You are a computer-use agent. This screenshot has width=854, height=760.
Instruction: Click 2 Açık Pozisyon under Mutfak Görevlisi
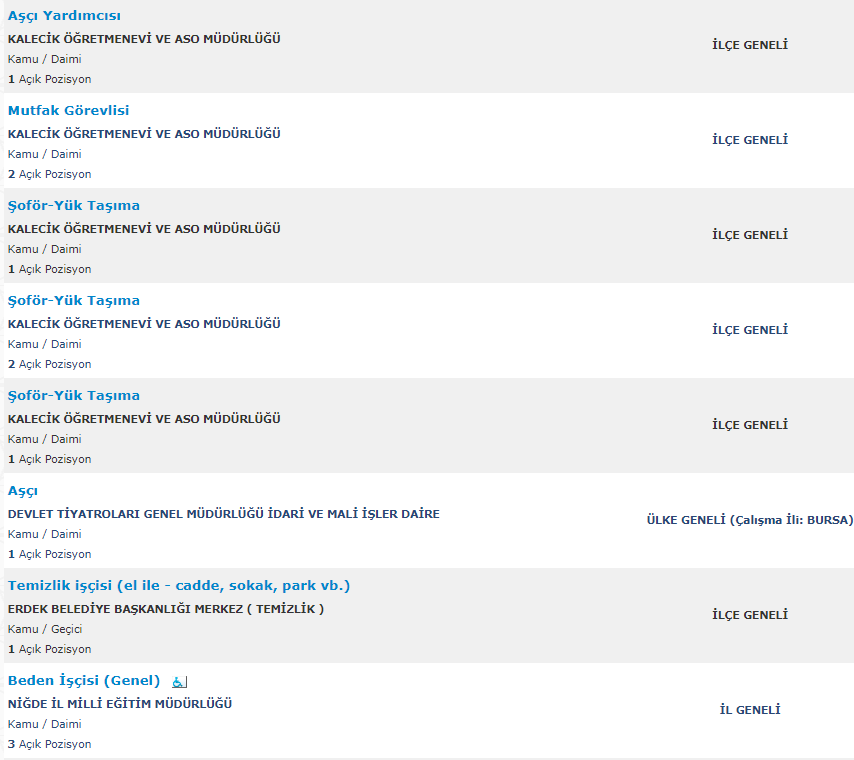point(50,174)
